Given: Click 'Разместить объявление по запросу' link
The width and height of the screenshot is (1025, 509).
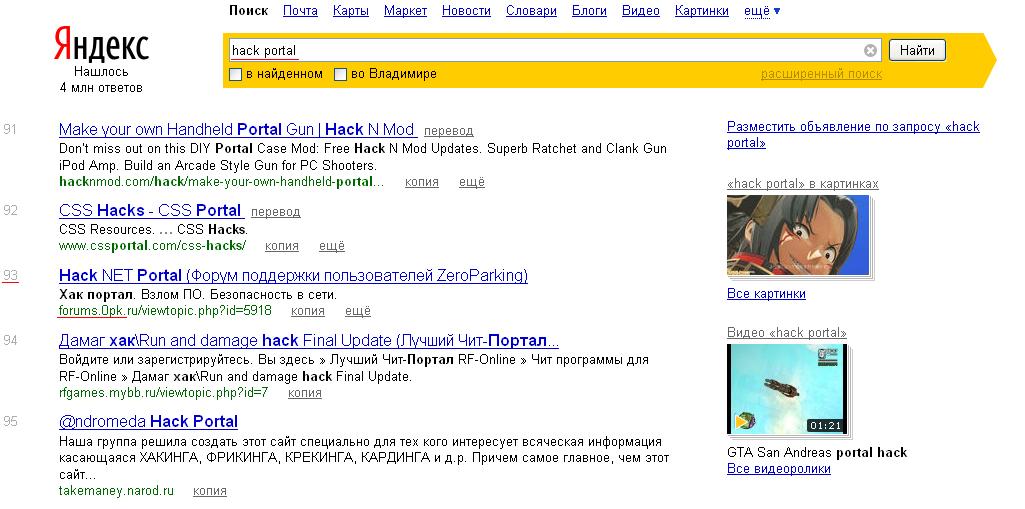Looking at the screenshot, I should tap(853, 134).
